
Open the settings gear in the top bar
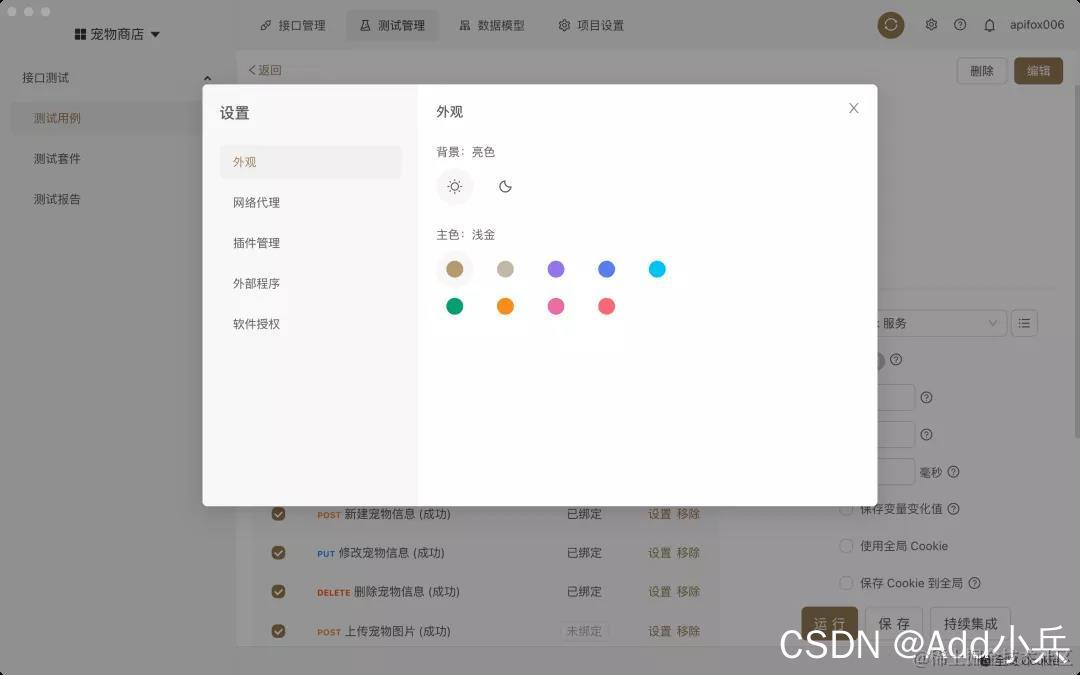point(931,24)
